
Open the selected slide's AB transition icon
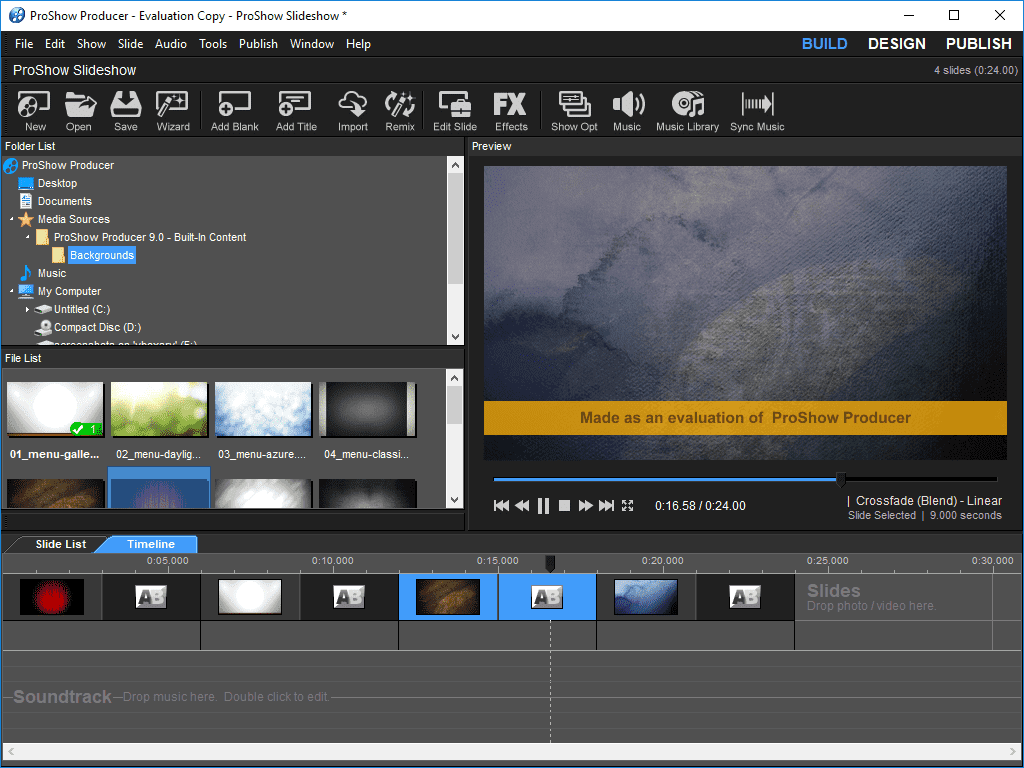(547, 597)
